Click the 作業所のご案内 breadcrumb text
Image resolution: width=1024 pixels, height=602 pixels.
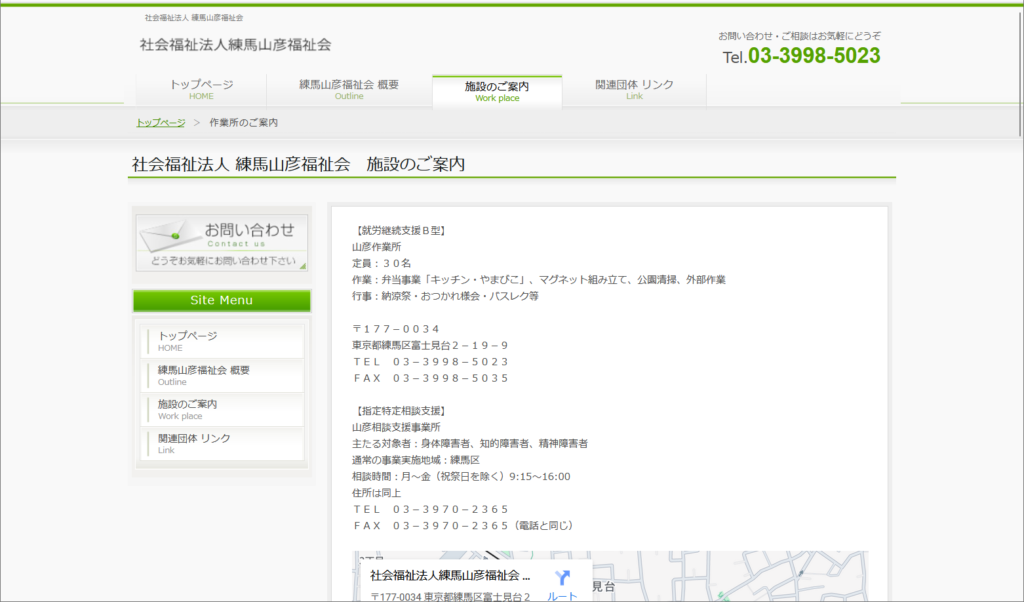[x=243, y=122]
